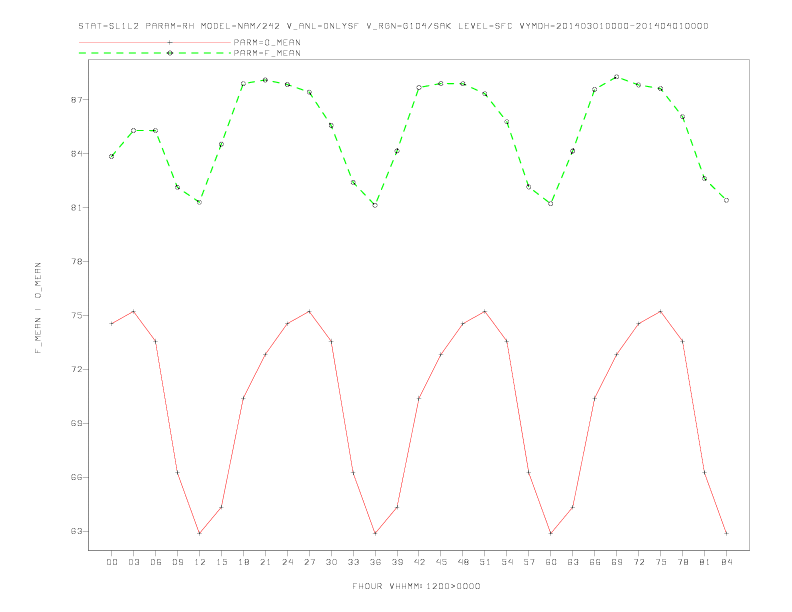Click the vertical axis title F_MEAN | O_MEAN
This screenshot has width=792, height=612.
tap(38, 308)
